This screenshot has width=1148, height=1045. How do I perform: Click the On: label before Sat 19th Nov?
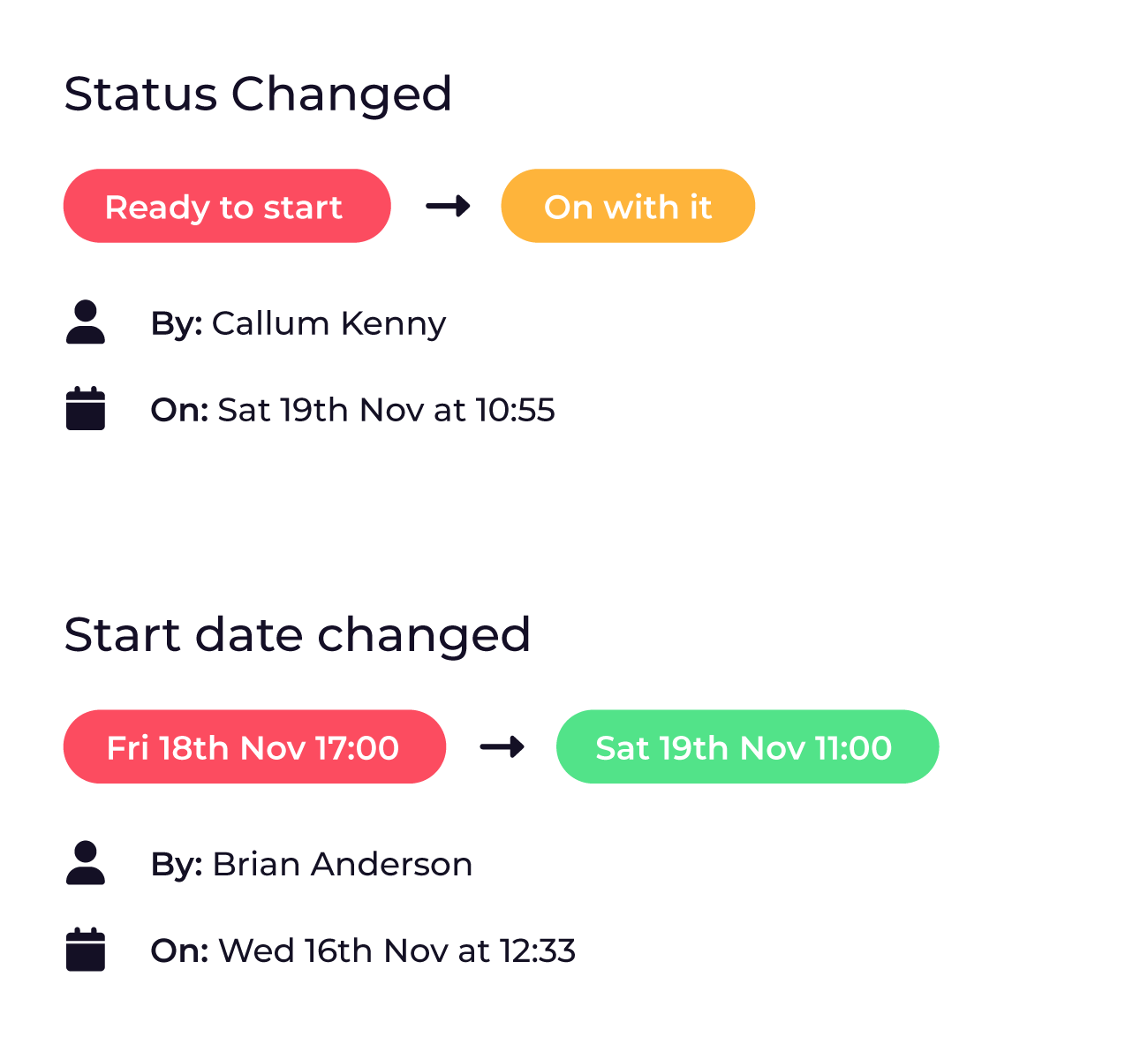[179, 410]
